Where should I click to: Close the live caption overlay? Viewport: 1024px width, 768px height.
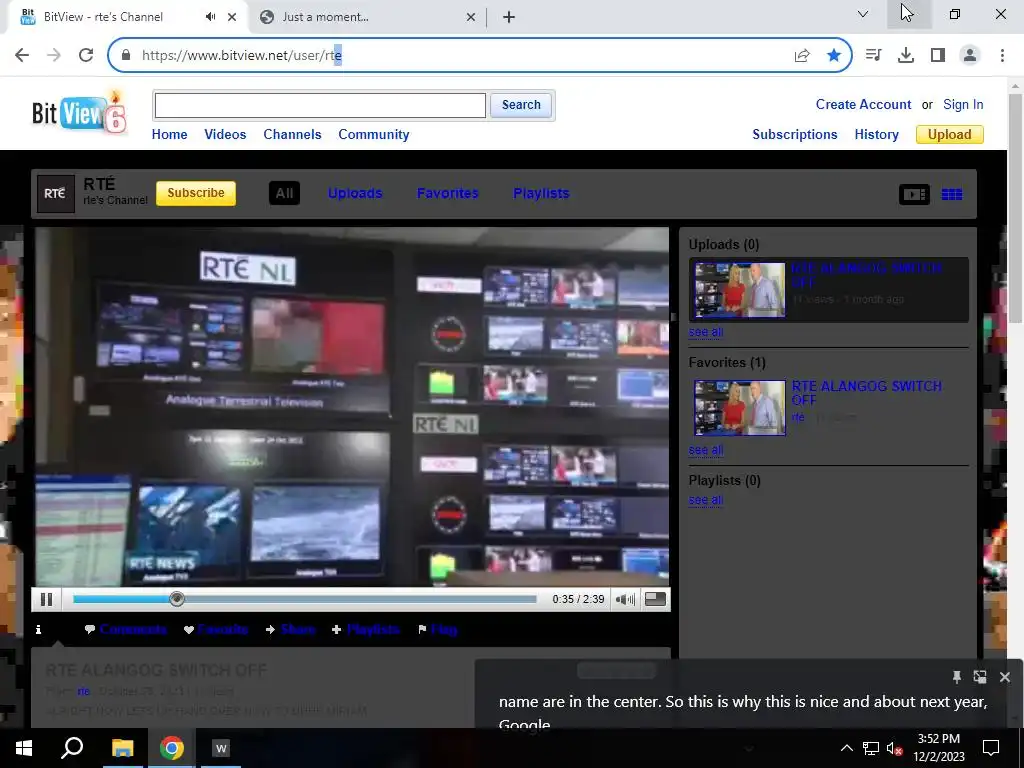pos(1004,677)
